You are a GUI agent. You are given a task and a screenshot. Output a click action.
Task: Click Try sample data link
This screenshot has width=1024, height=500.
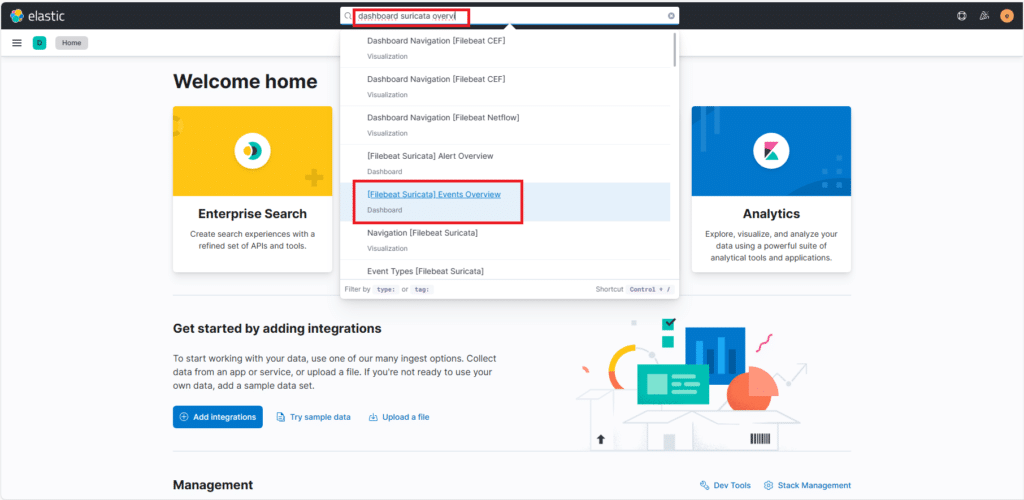313,417
